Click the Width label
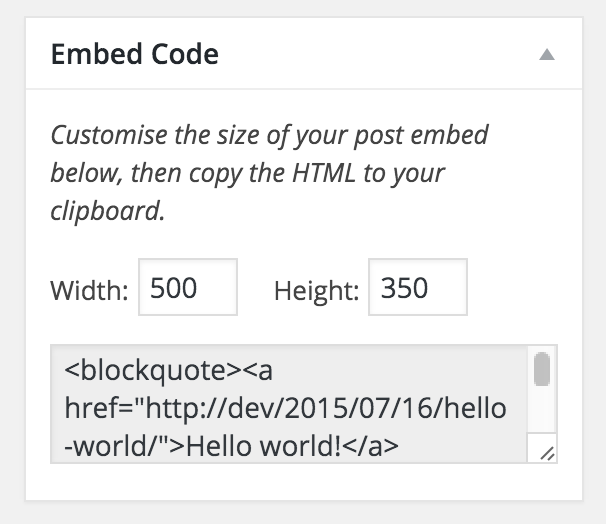 [x=89, y=290]
